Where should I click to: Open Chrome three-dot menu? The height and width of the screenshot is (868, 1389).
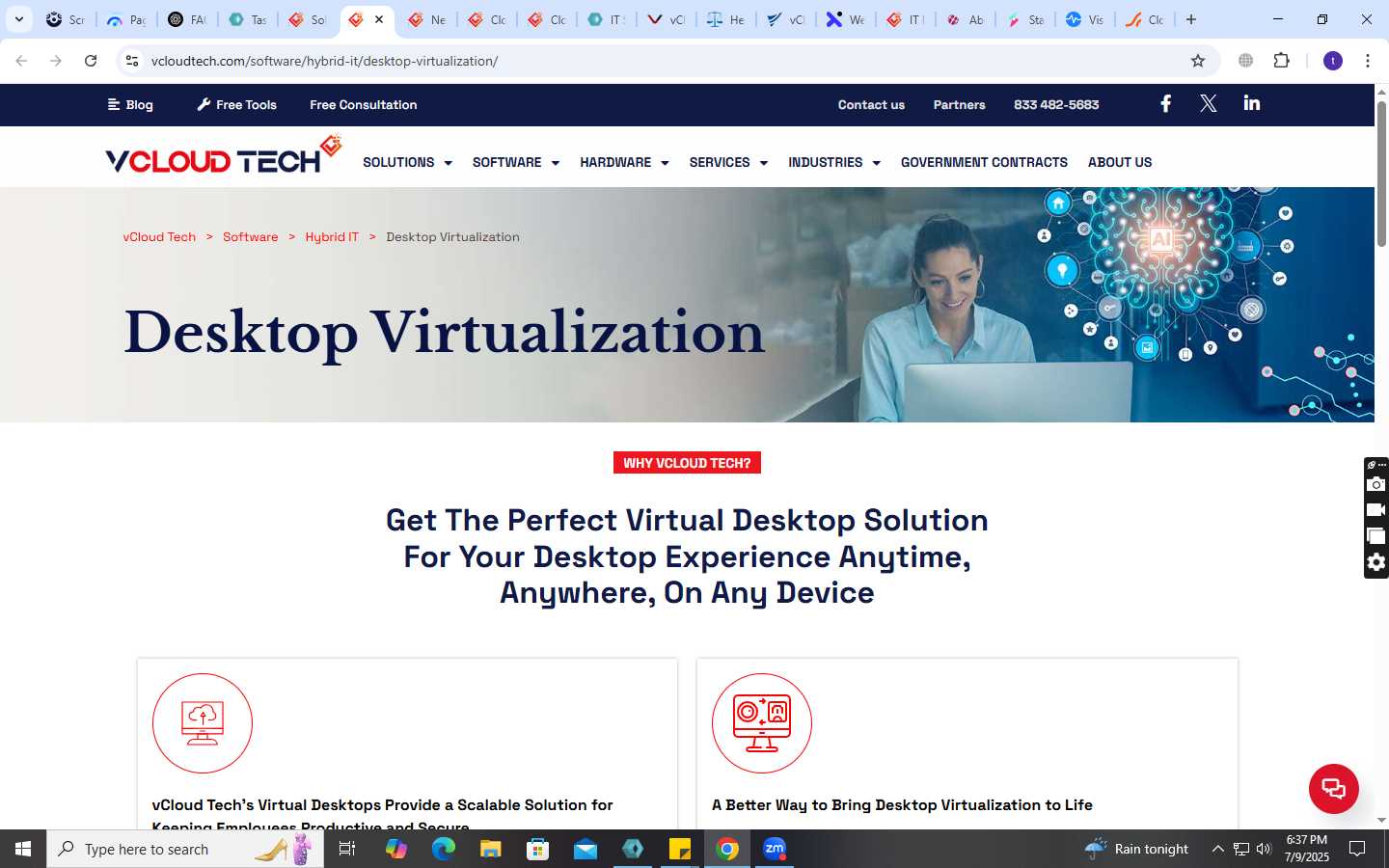[x=1367, y=61]
